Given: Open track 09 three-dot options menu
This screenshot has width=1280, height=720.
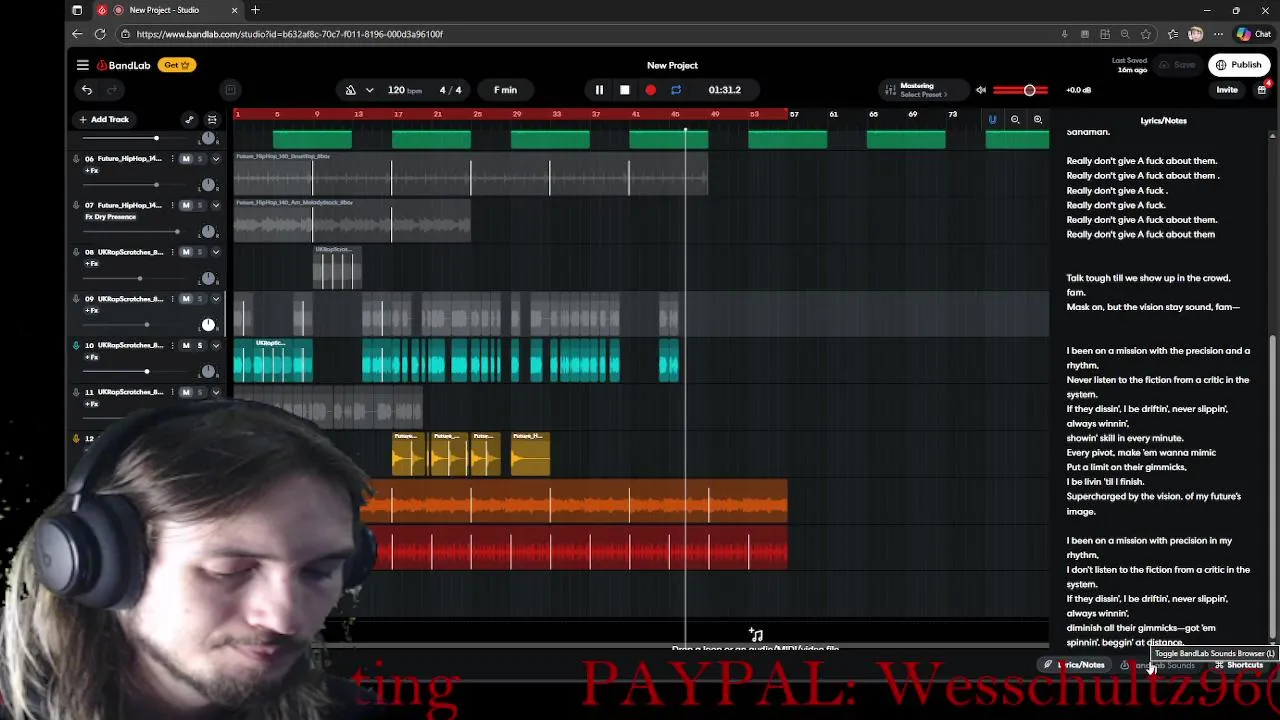Looking at the screenshot, I should click(x=172, y=299).
